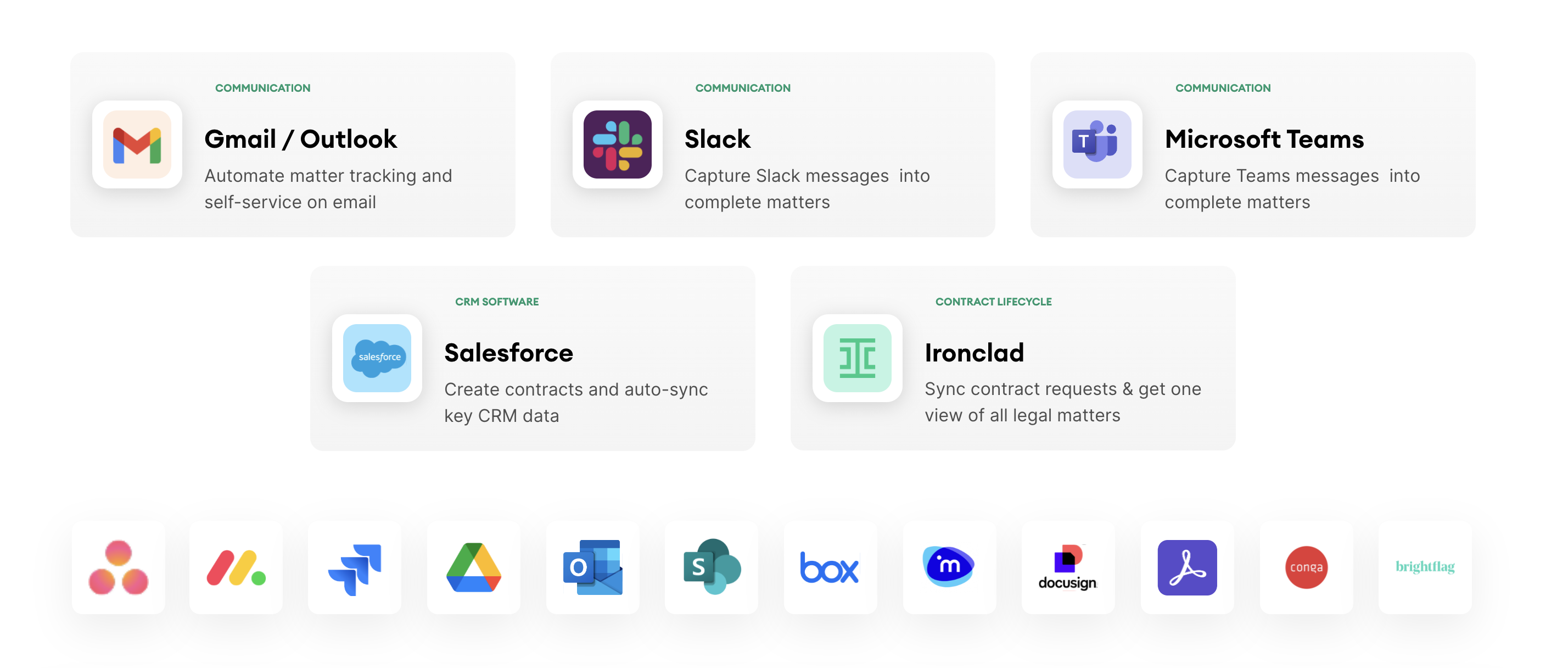Select the monday.com logo tile

click(236, 567)
